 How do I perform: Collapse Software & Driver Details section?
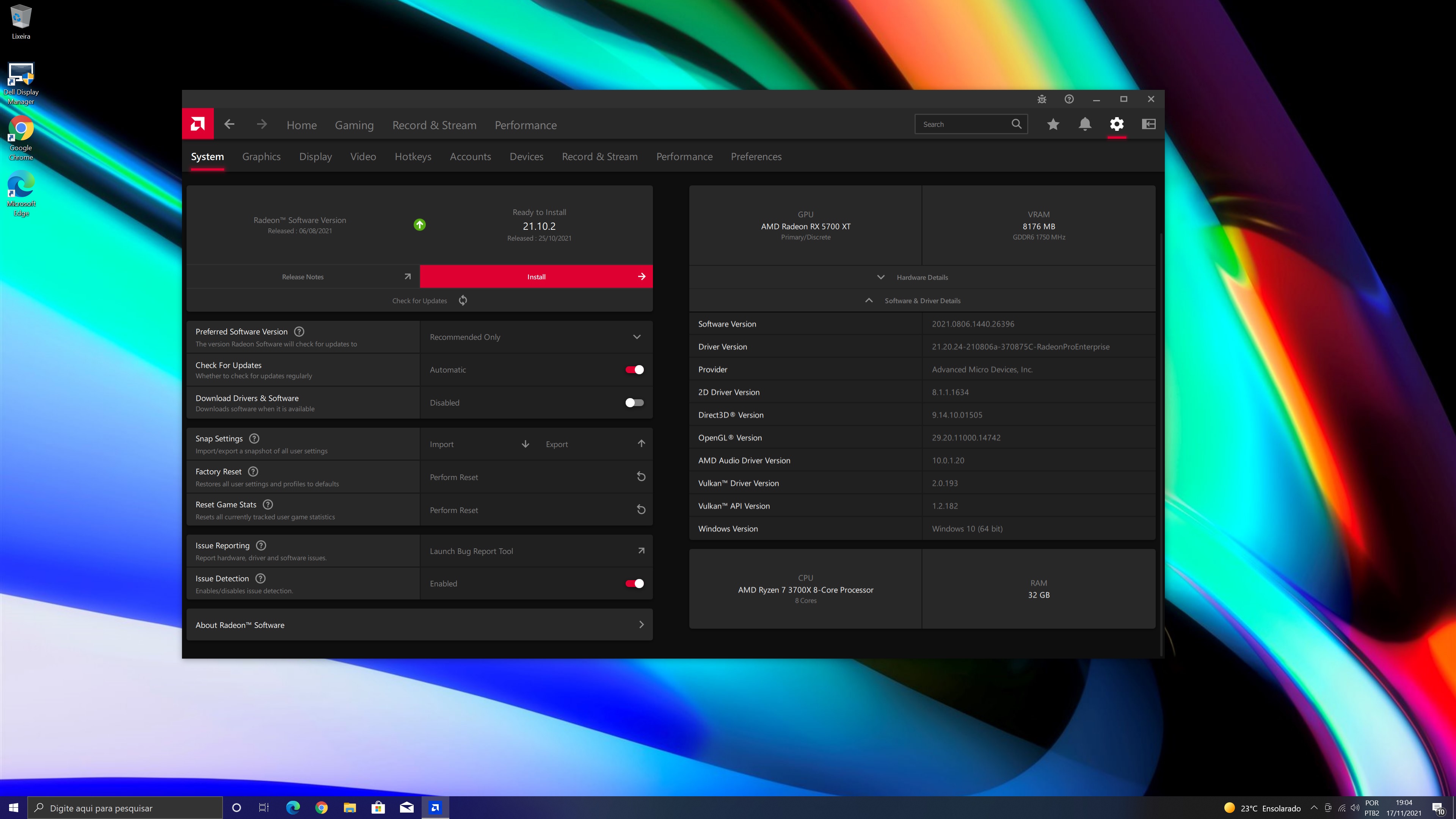coord(922,301)
